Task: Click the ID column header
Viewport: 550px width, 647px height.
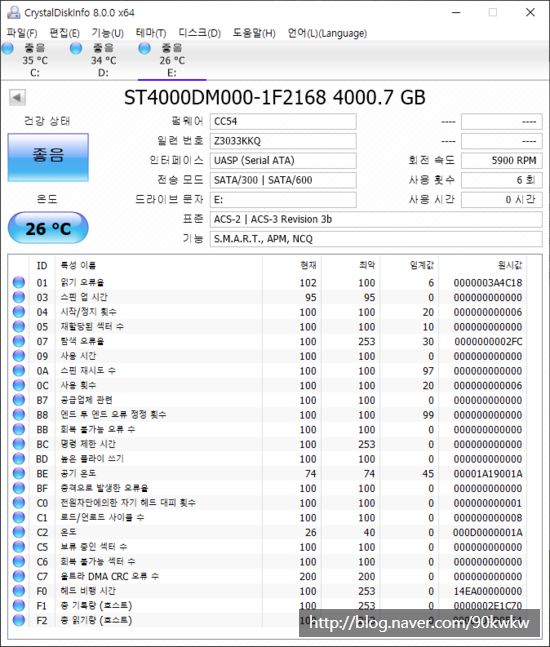Action: [x=42, y=265]
